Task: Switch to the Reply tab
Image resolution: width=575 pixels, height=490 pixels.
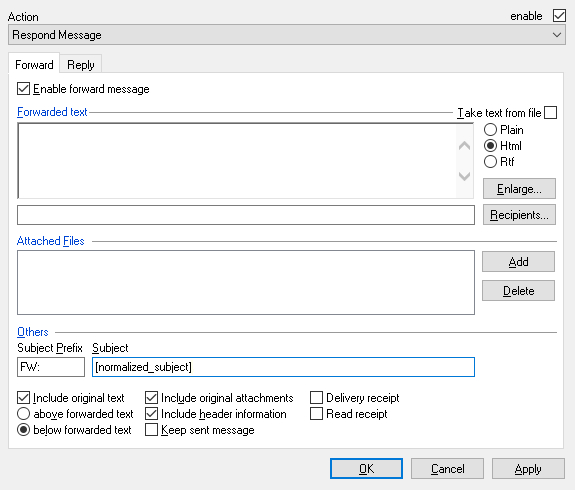Action: [x=81, y=65]
